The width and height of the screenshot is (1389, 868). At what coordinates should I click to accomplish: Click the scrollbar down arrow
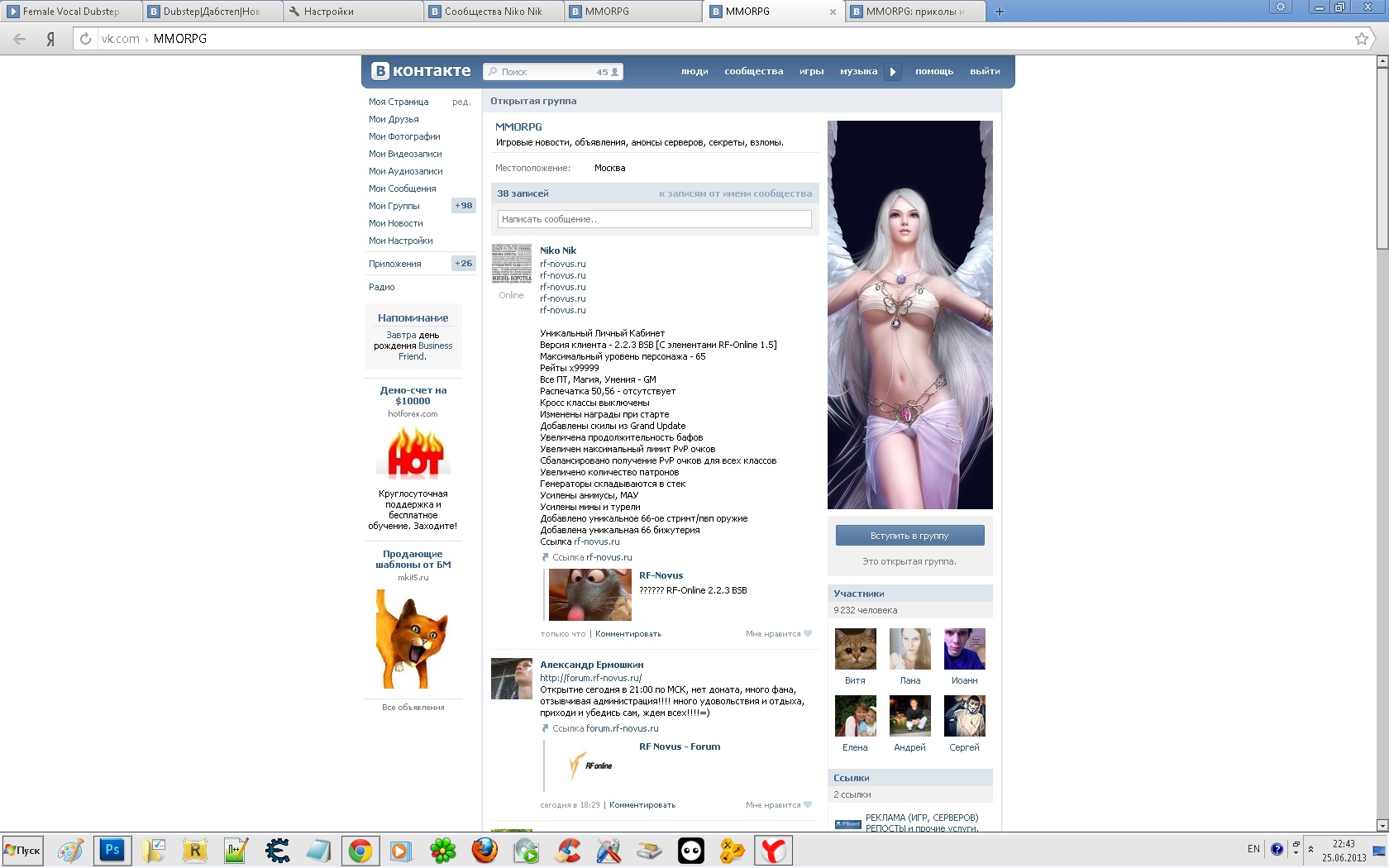click(x=1382, y=825)
